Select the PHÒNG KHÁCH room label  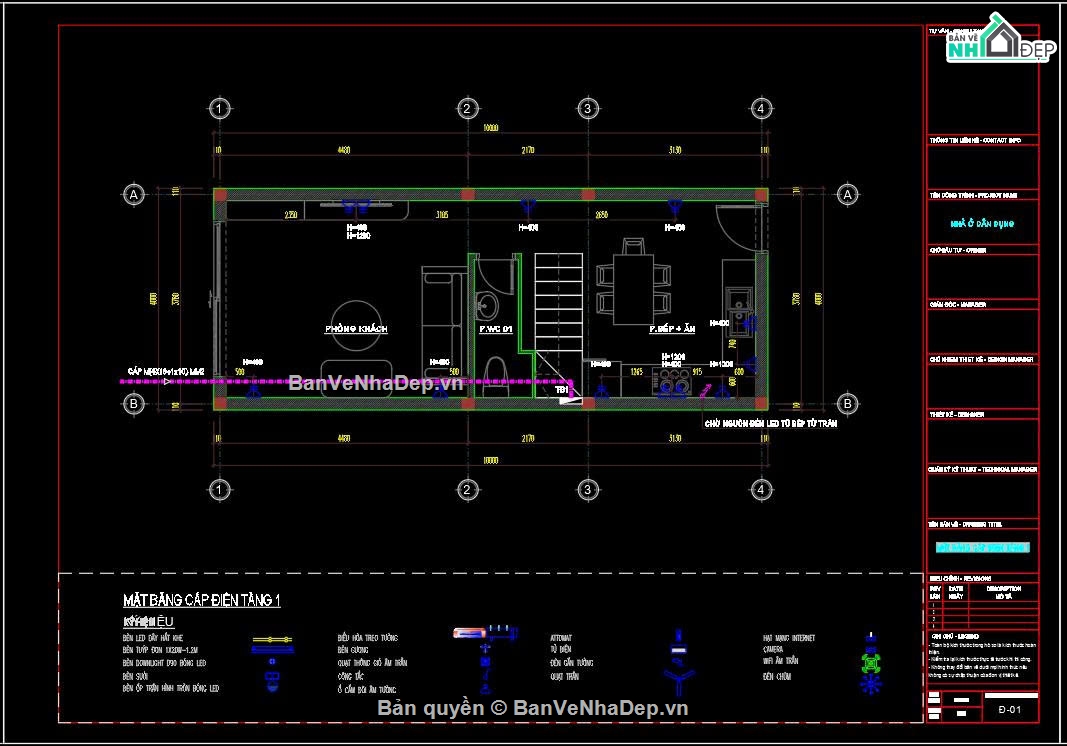(x=355, y=329)
